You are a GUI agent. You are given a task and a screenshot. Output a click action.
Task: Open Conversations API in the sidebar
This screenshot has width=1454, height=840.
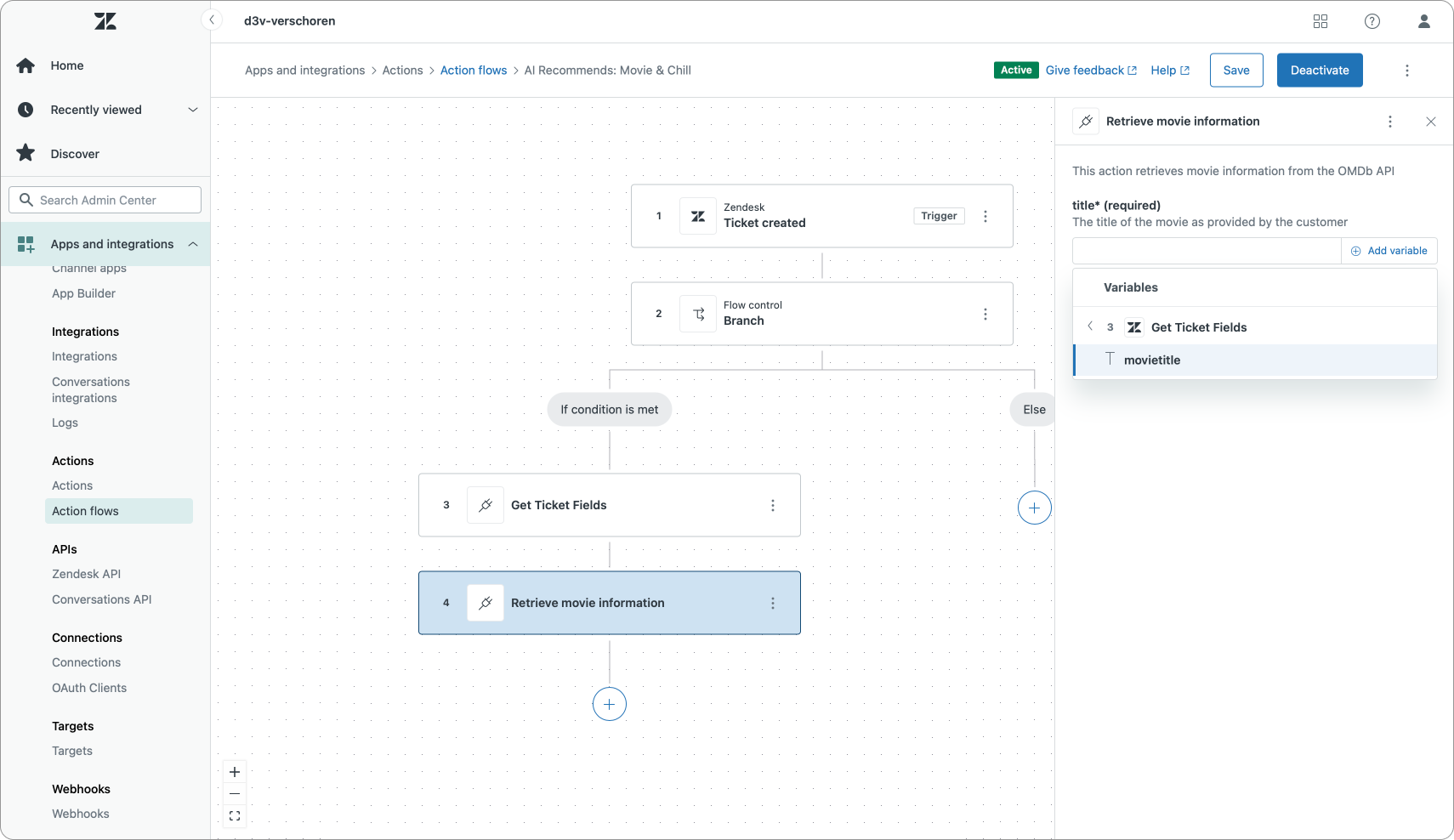click(102, 599)
